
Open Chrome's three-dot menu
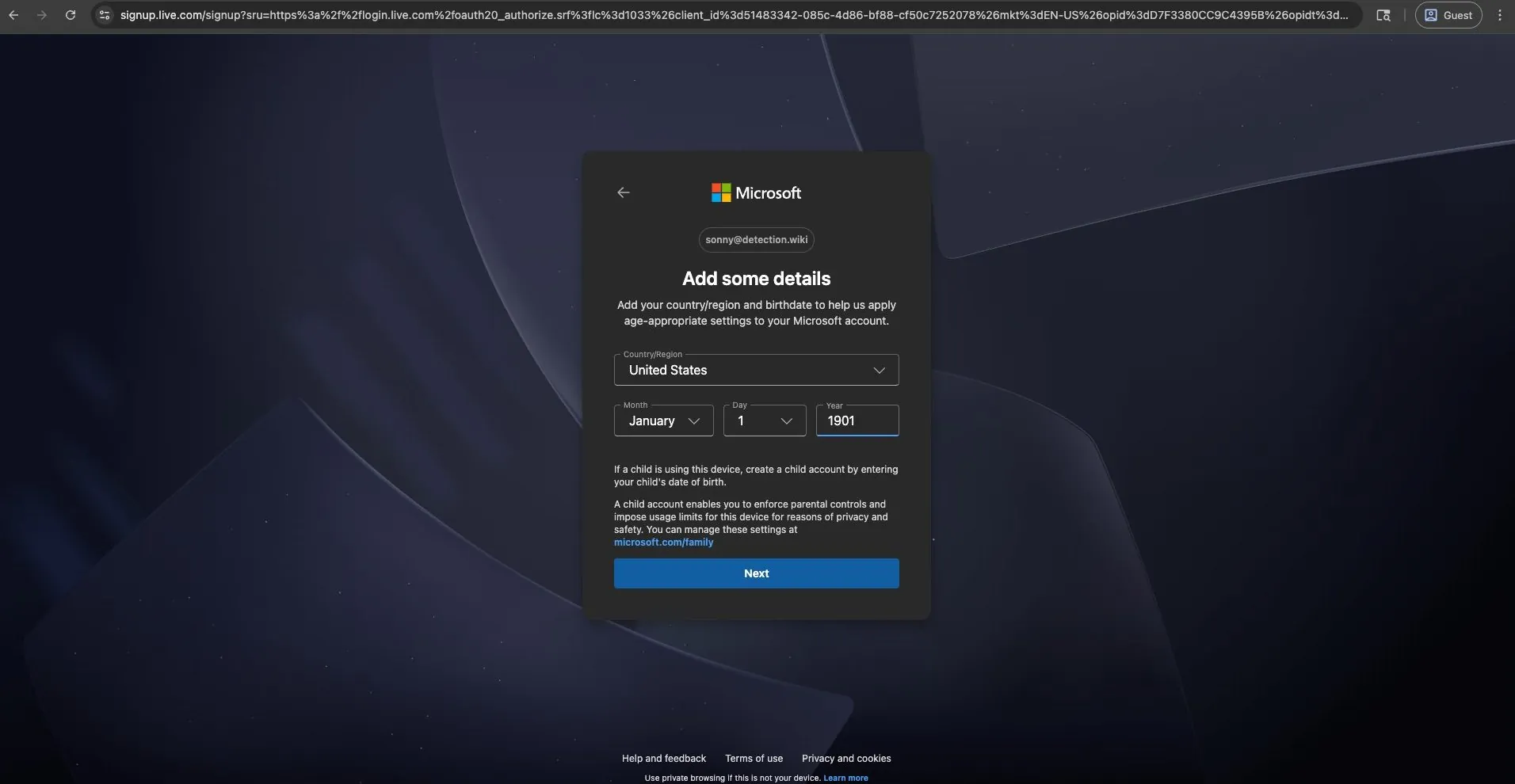coord(1500,15)
